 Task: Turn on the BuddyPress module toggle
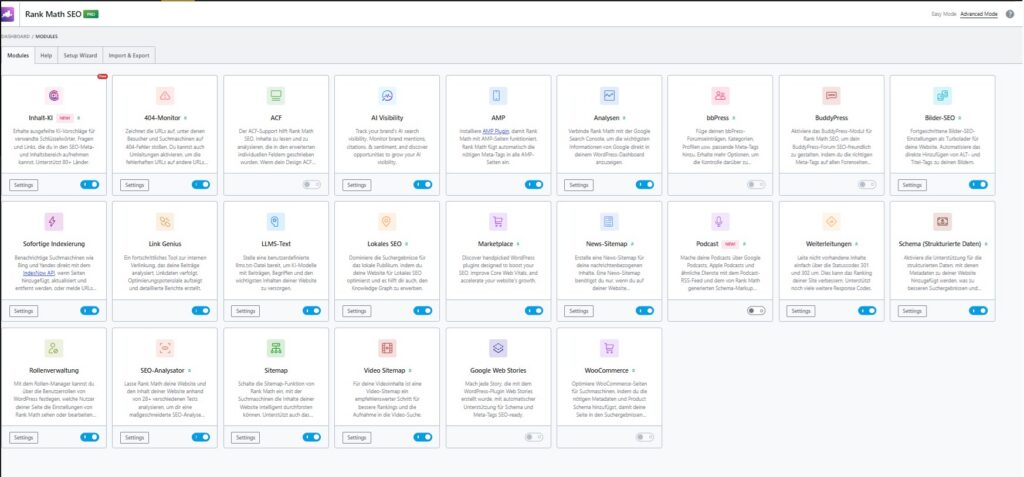[867, 185]
